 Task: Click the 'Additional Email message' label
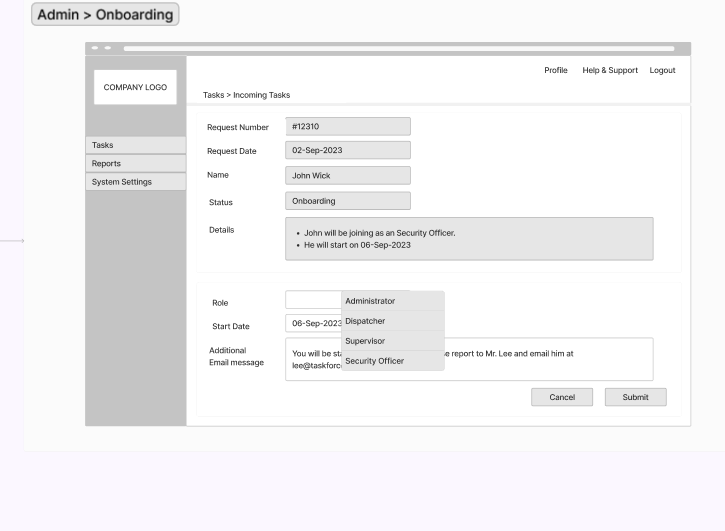tap(236, 357)
